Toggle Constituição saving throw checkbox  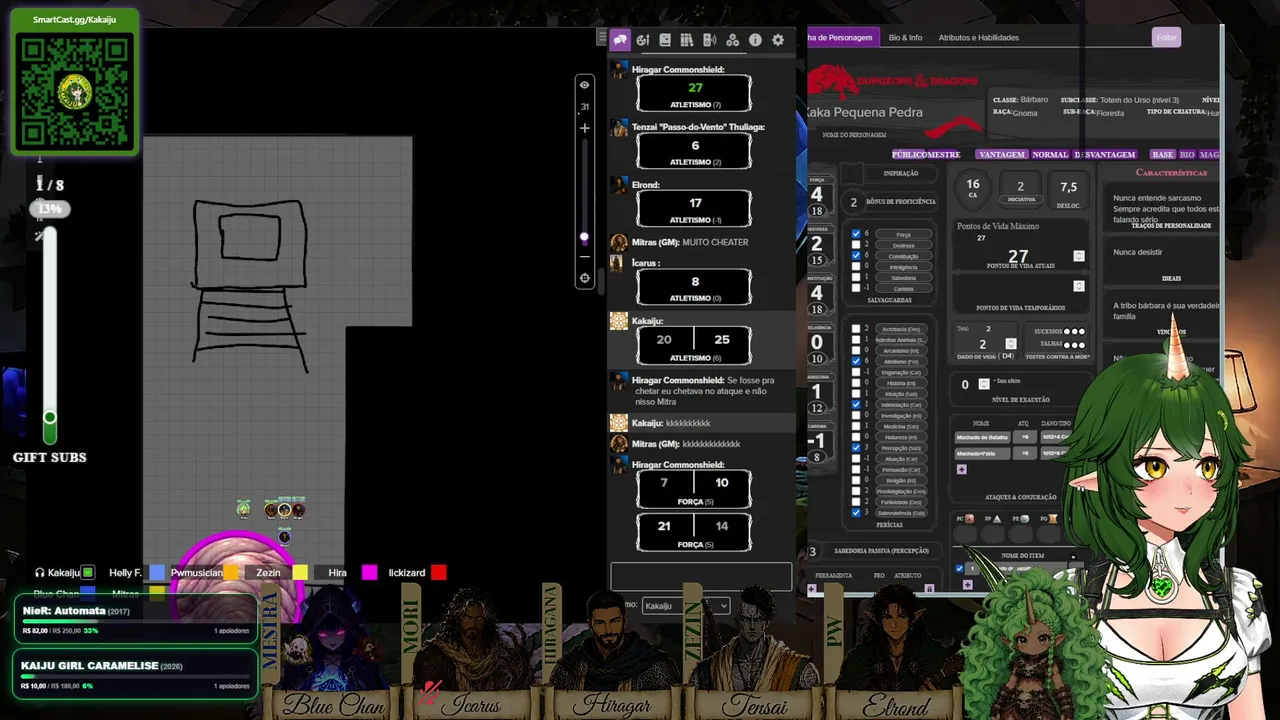click(x=856, y=256)
